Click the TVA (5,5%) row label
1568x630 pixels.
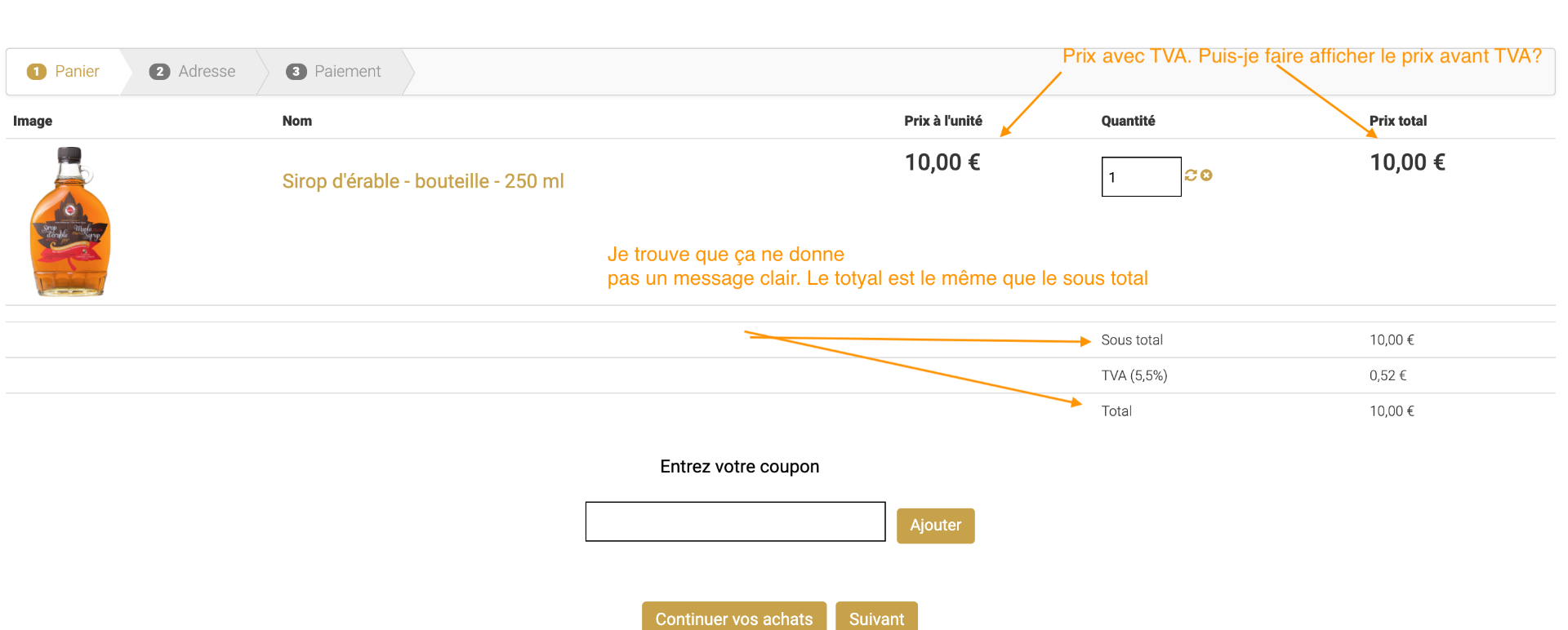[1134, 375]
